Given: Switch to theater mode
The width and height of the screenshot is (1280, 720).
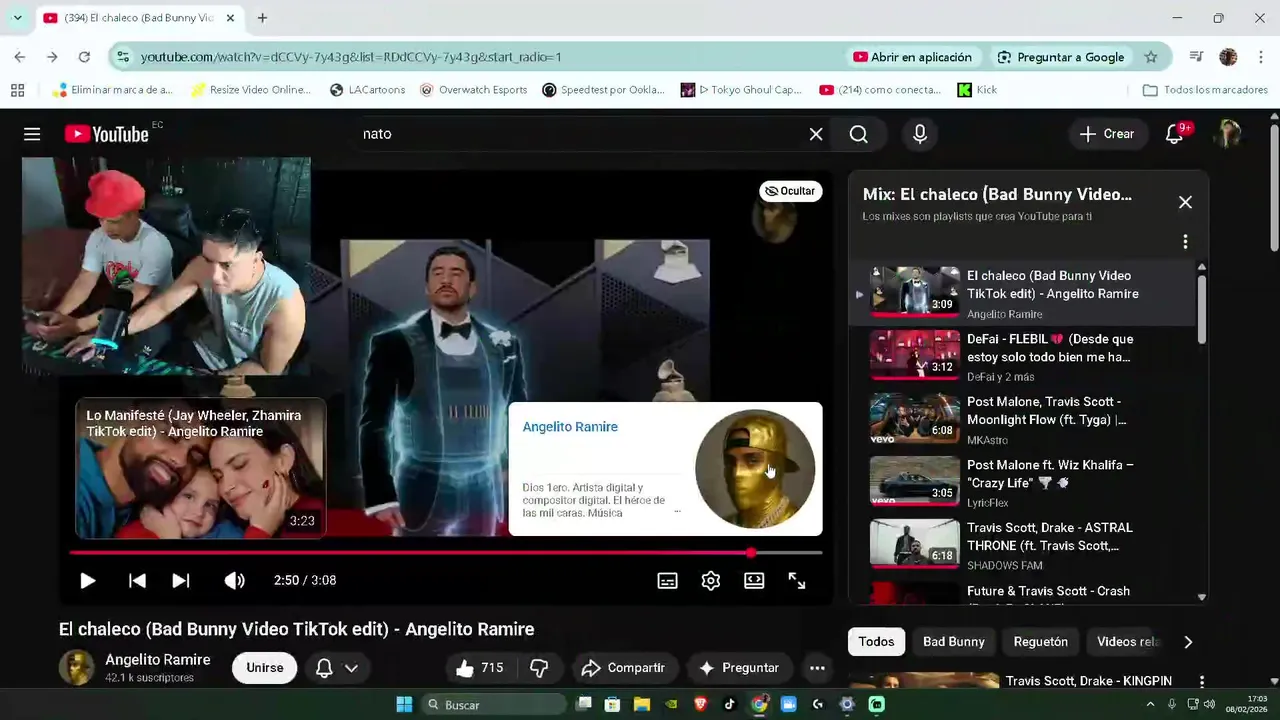Looking at the screenshot, I should tap(754, 580).
